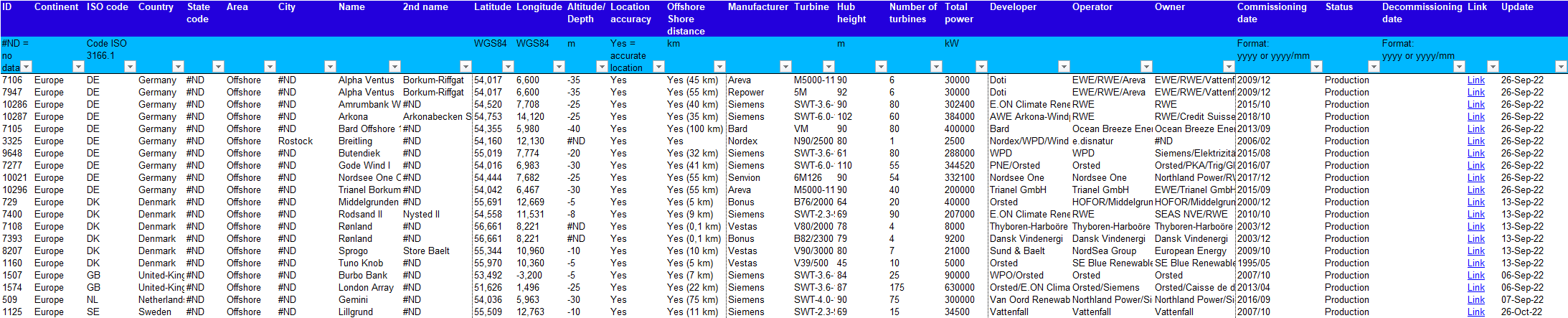Open the Link for Tuno Knob row
The height and width of the screenshot is (318, 1568).
point(1475,263)
